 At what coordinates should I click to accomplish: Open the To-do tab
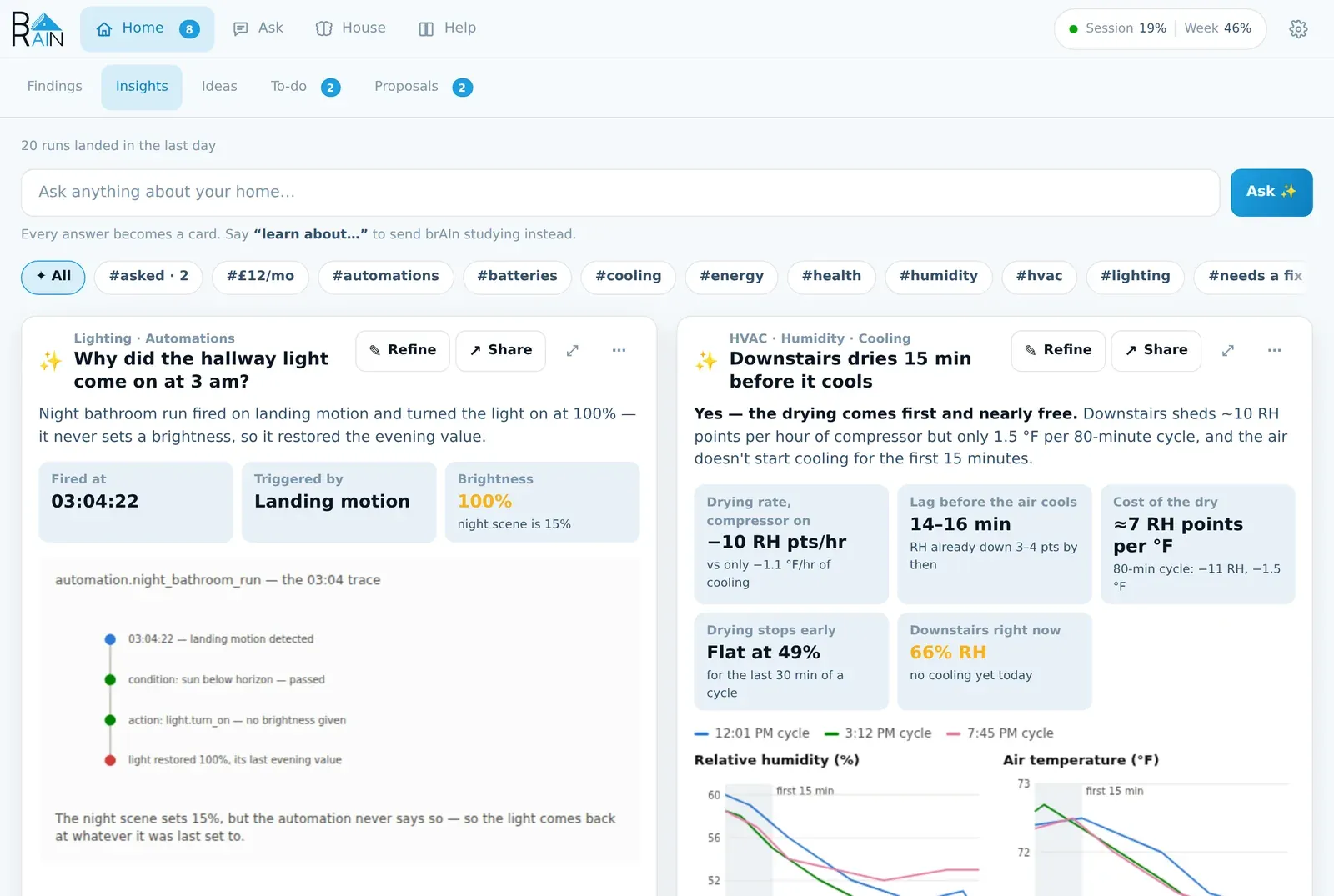click(x=305, y=87)
